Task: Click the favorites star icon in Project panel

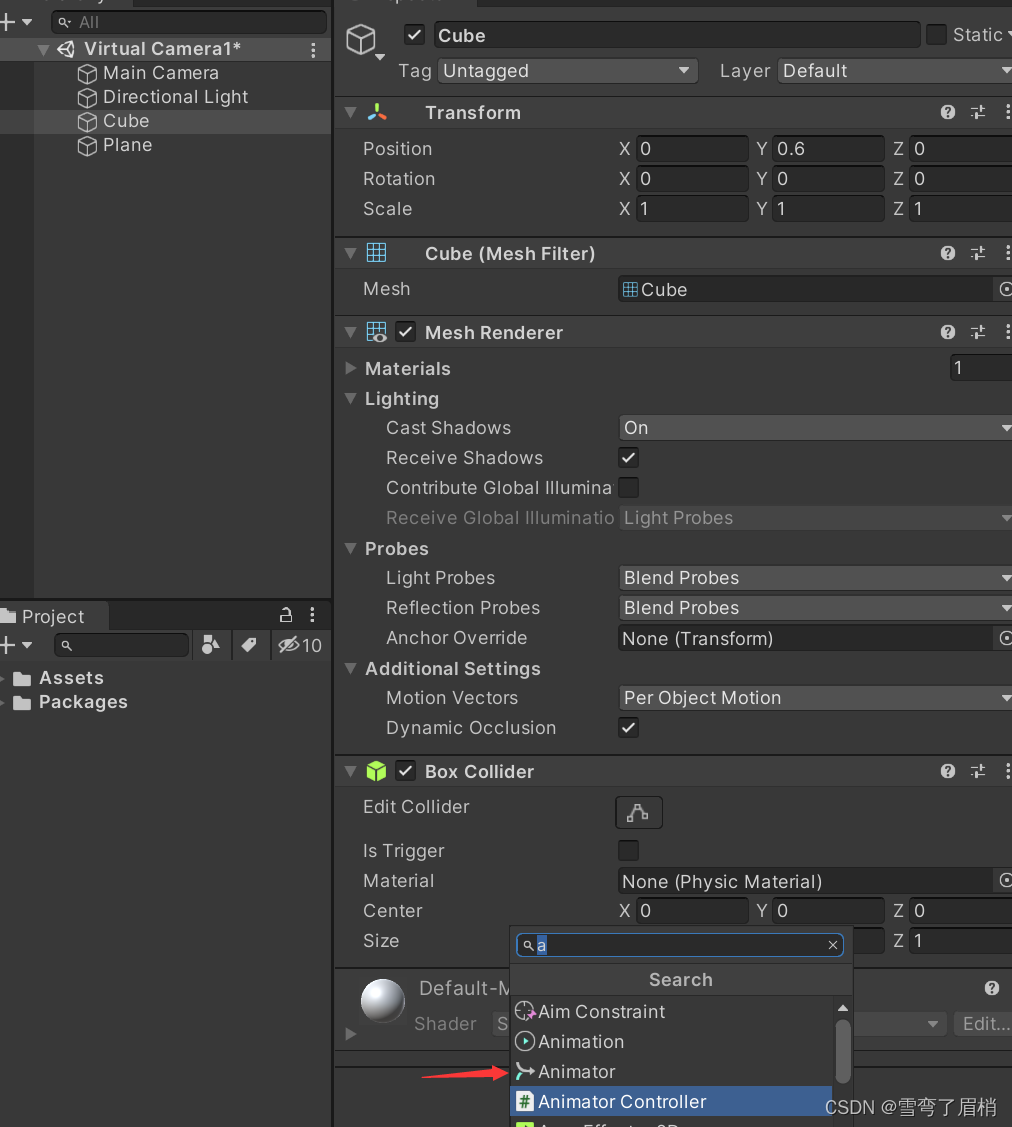Action: tap(211, 645)
